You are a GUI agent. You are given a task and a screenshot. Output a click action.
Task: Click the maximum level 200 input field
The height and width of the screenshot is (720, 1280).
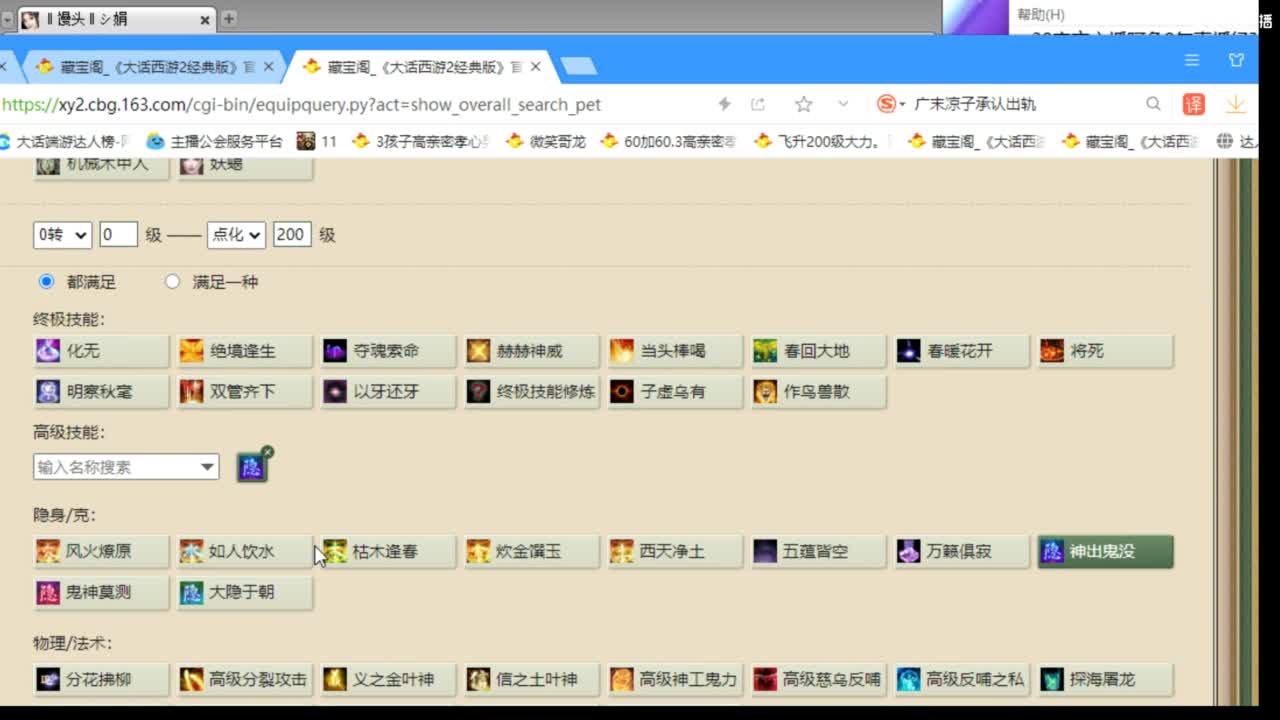(292, 234)
